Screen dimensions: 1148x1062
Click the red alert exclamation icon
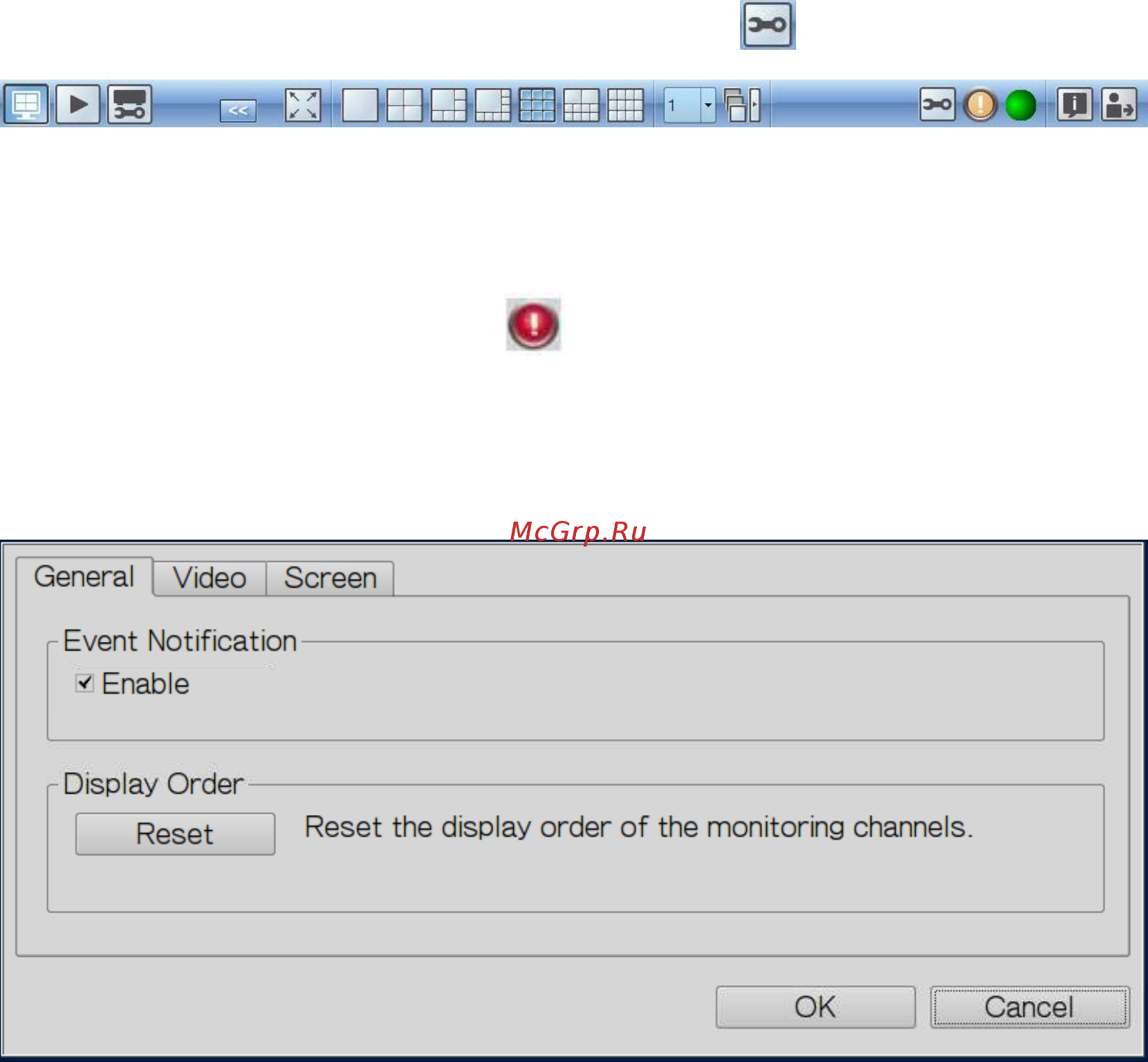tap(533, 324)
